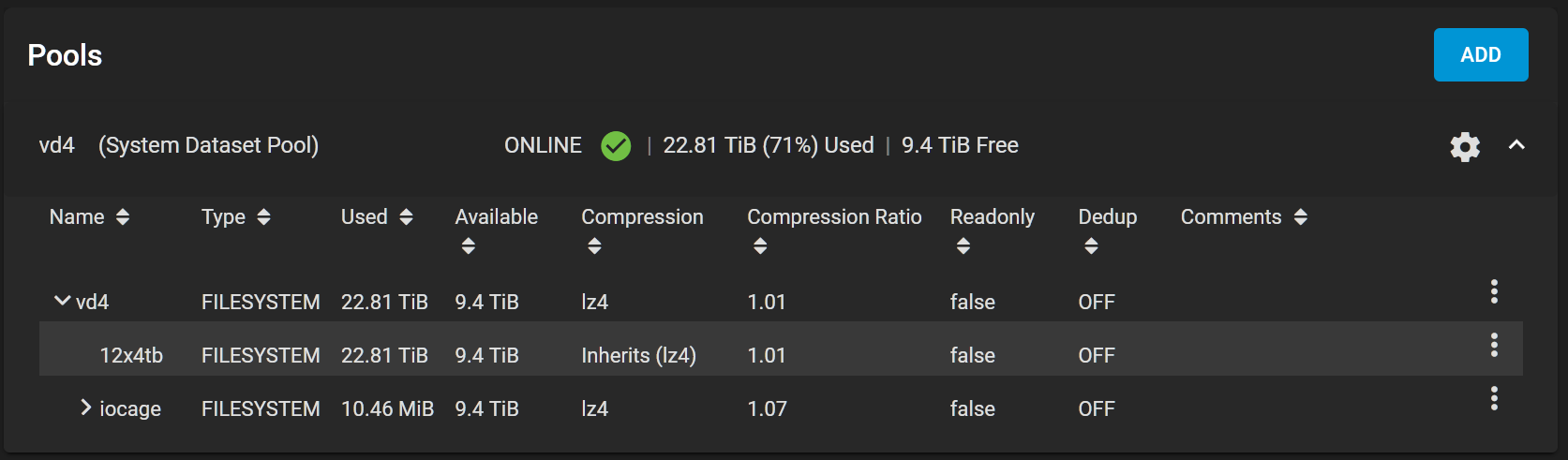
Task: Select the 12x4tb dataset row
Action: tap(781, 349)
